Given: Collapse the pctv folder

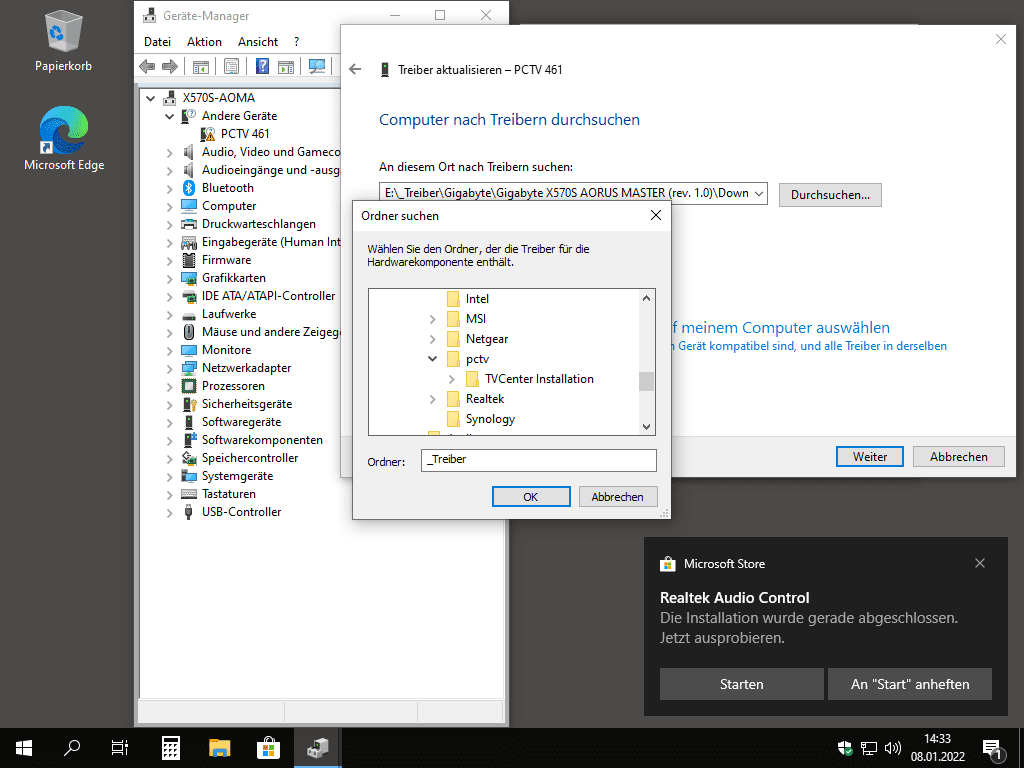Looking at the screenshot, I should [x=432, y=359].
